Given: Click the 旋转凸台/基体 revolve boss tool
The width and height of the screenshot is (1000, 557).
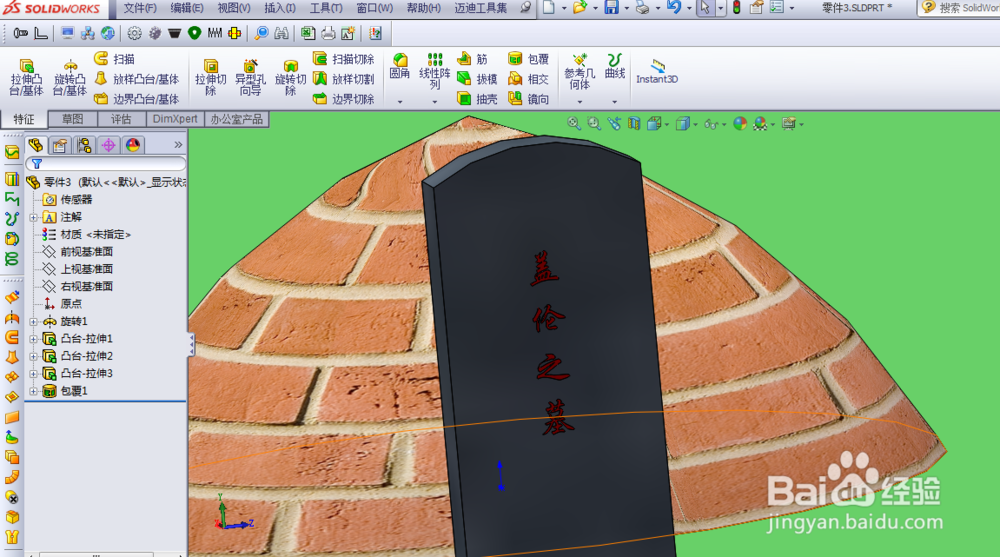Looking at the screenshot, I should [x=70, y=77].
